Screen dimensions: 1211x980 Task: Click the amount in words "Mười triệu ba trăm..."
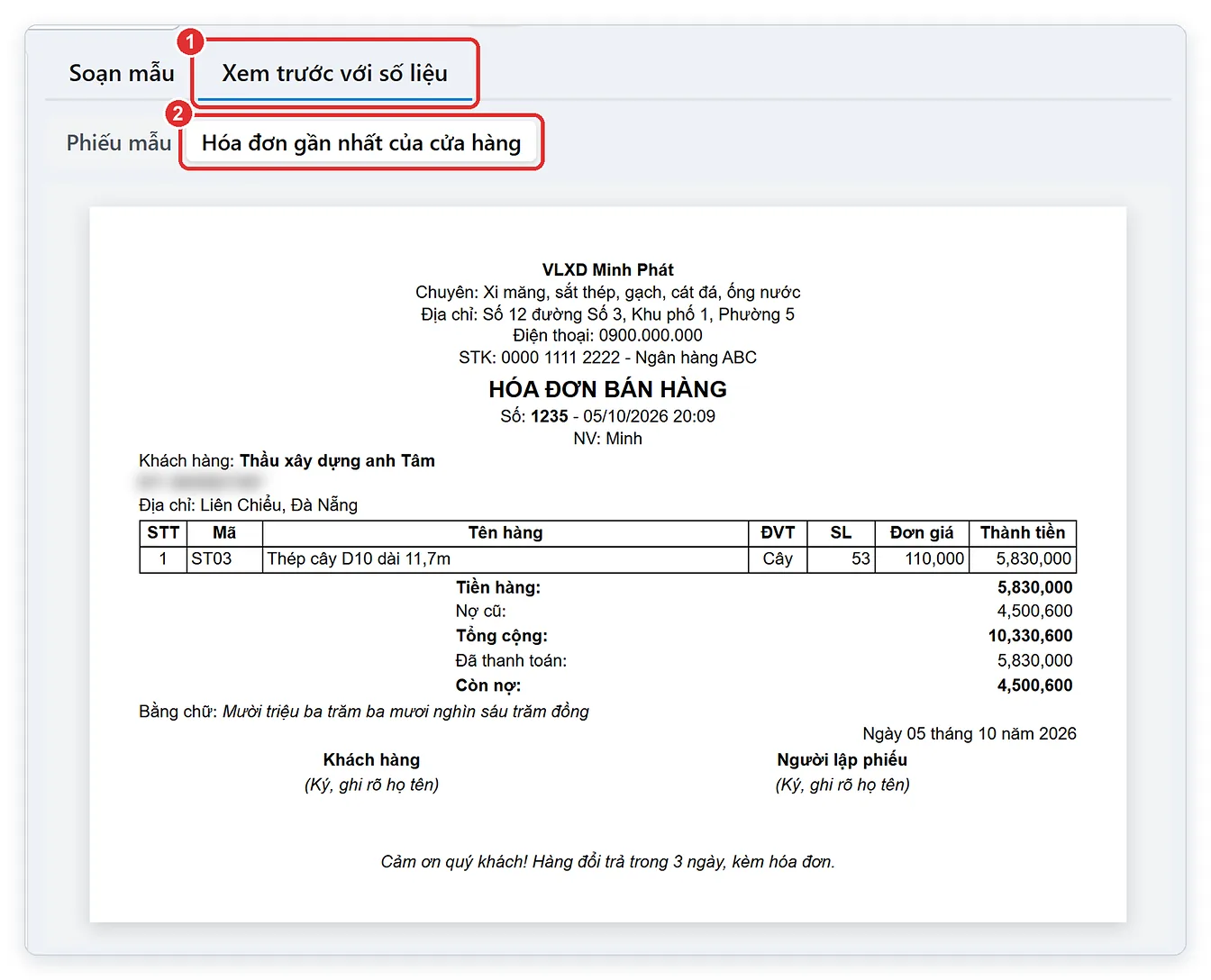(x=405, y=712)
